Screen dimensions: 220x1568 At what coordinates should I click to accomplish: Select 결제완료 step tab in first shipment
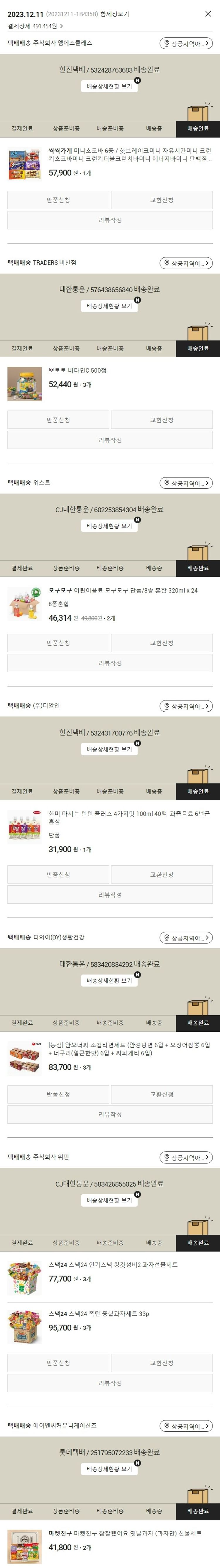click(x=22, y=128)
